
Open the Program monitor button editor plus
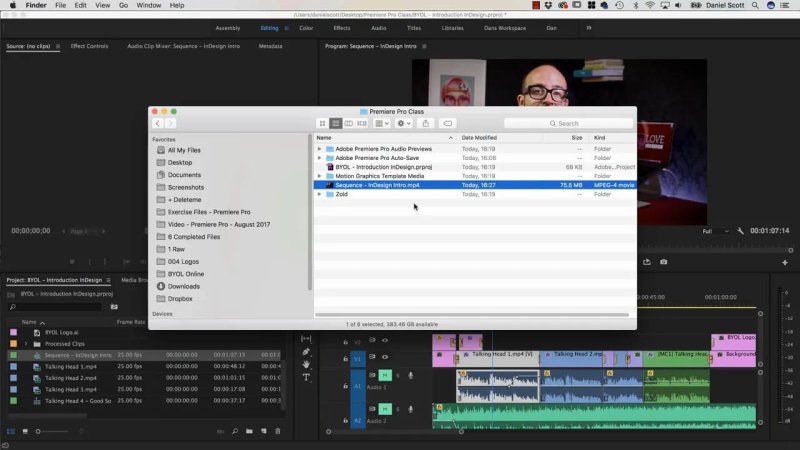pos(785,262)
